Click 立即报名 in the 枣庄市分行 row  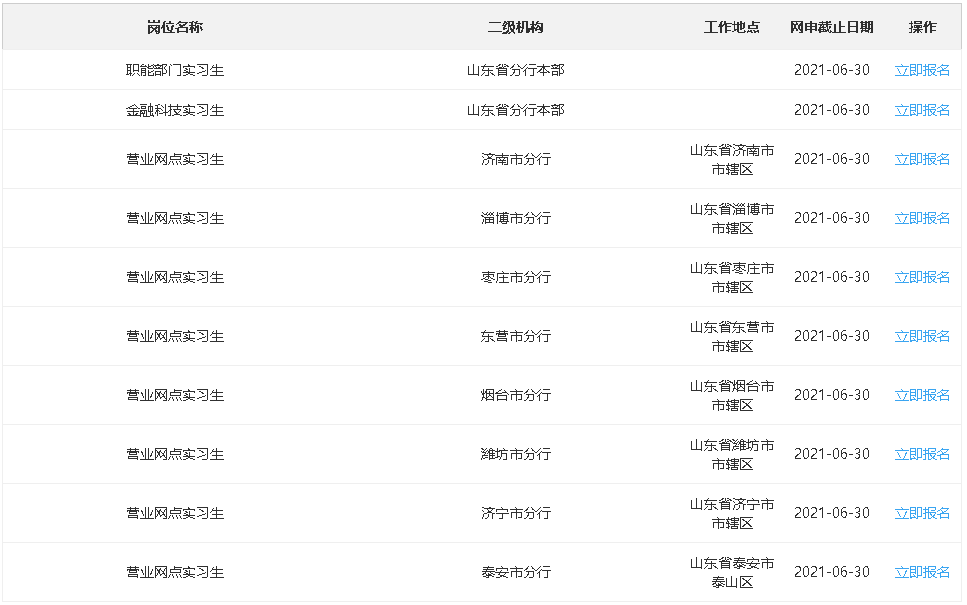[x=922, y=277]
